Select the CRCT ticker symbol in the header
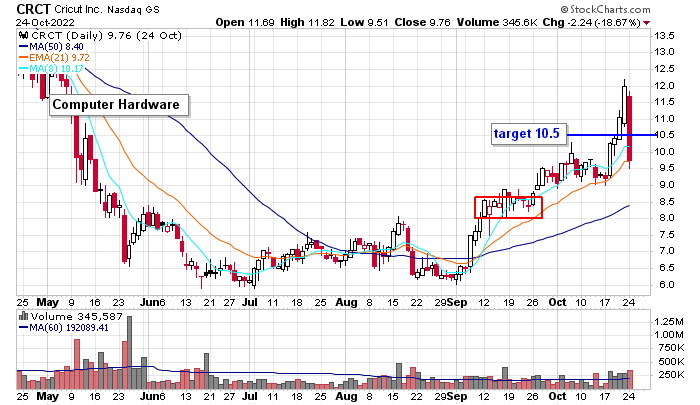The width and height of the screenshot is (700, 405). pyautogui.click(x=33, y=9)
